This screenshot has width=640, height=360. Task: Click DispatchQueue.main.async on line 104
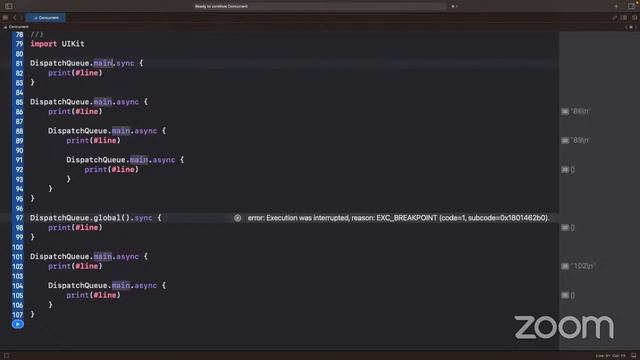coord(102,285)
